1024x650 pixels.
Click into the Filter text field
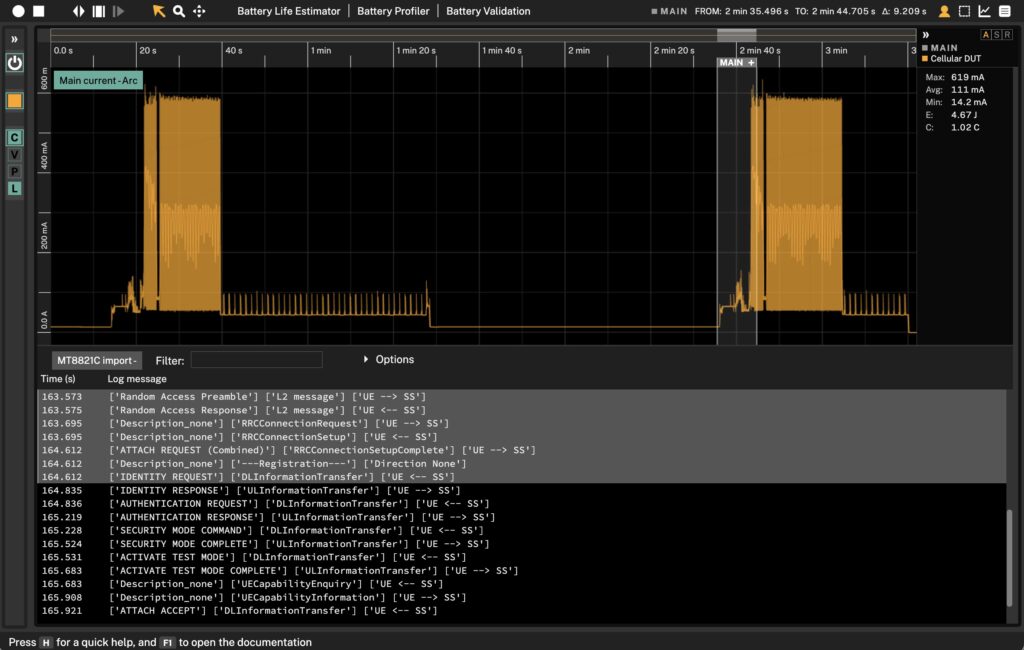tap(257, 360)
